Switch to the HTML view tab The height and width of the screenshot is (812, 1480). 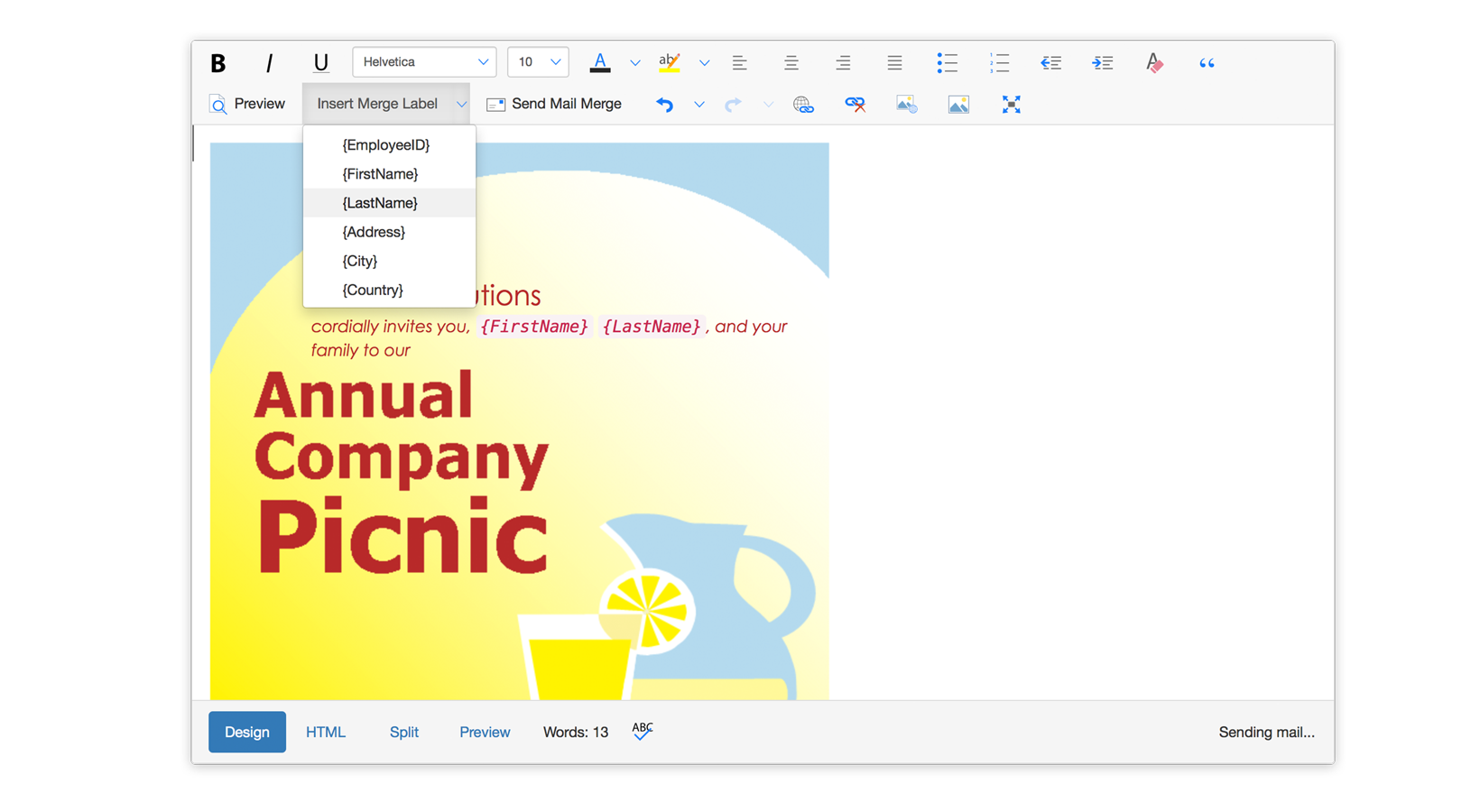(326, 732)
